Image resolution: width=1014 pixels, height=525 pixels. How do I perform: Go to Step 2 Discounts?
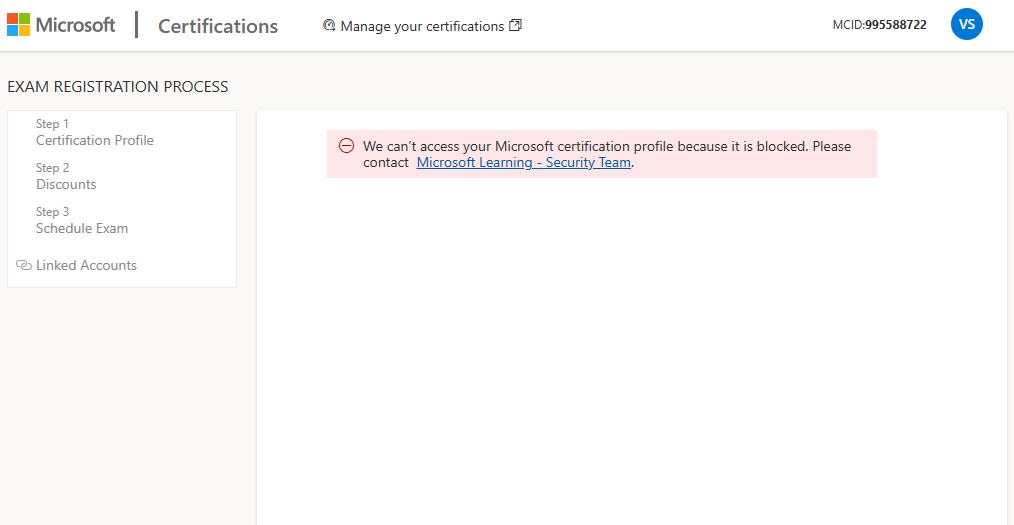tap(66, 177)
